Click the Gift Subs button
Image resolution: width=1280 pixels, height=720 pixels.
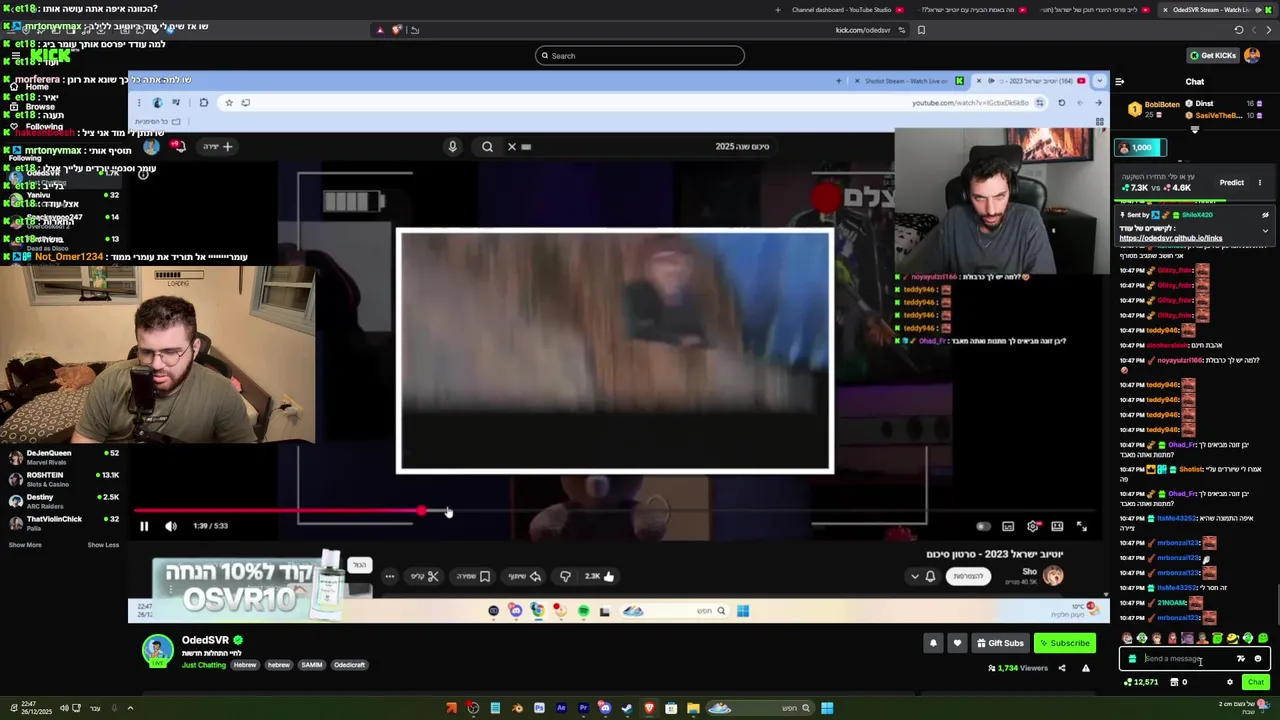[1000, 643]
